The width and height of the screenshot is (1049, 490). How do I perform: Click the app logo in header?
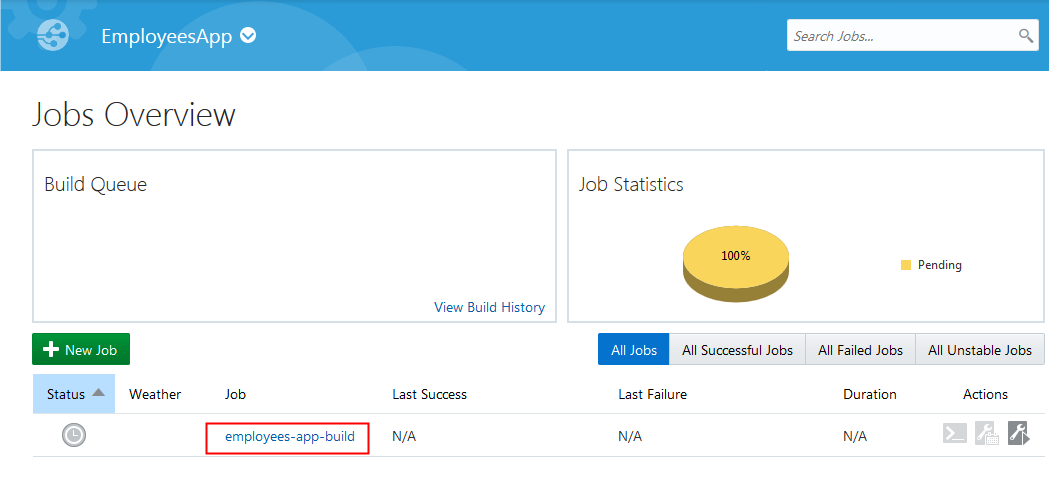click(53, 35)
